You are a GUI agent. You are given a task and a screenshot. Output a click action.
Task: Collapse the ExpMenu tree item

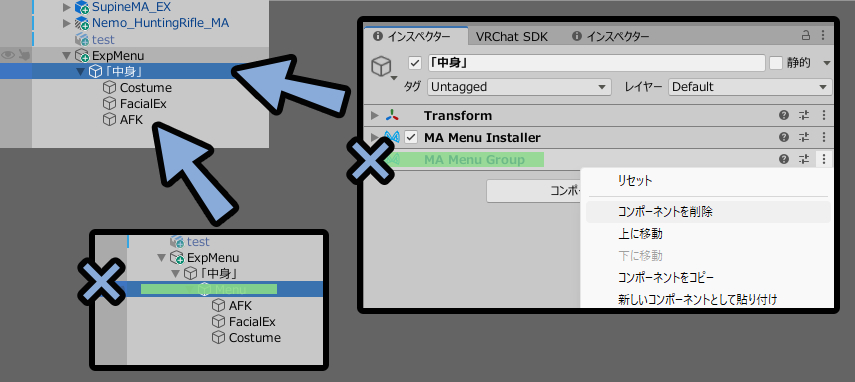[67, 55]
